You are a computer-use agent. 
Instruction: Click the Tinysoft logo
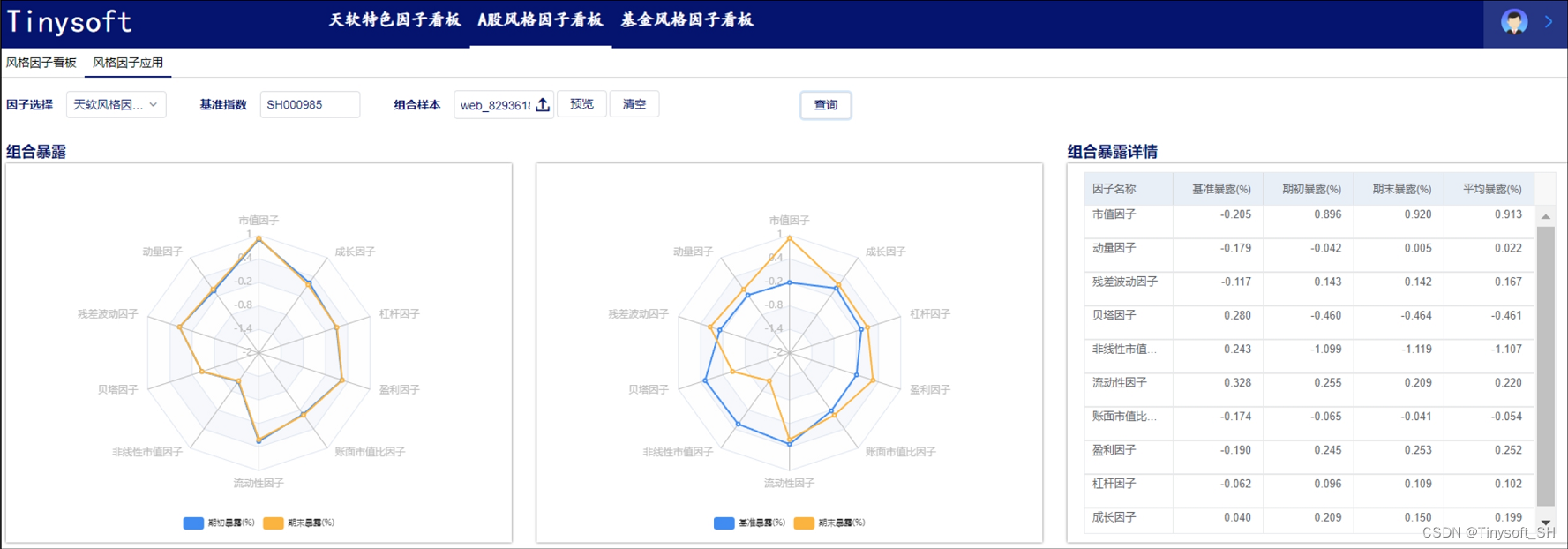pos(69,22)
